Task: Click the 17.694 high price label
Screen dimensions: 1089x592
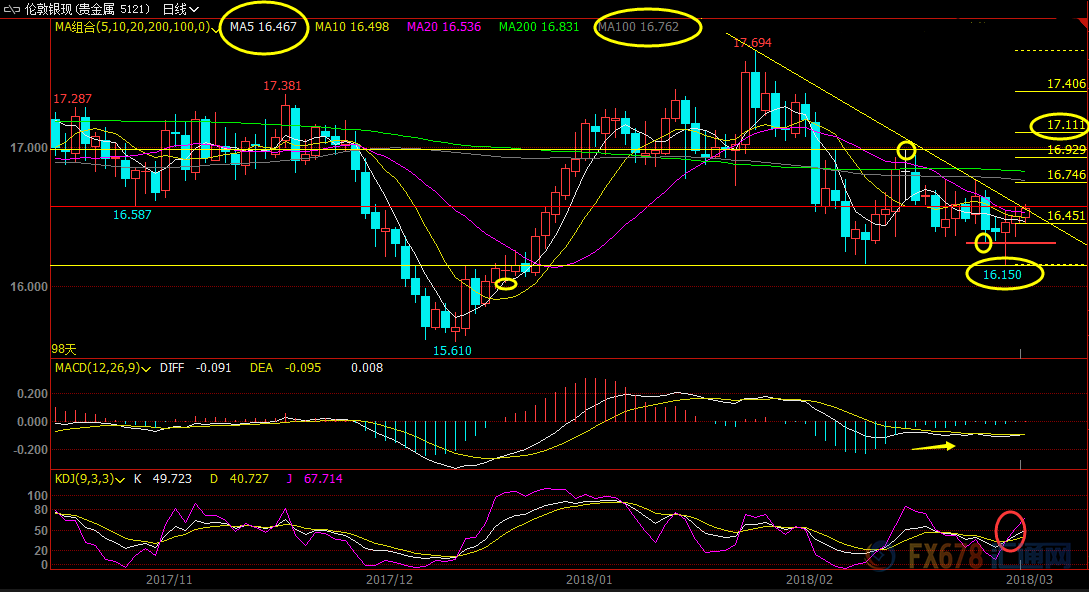Action: [x=752, y=43]
